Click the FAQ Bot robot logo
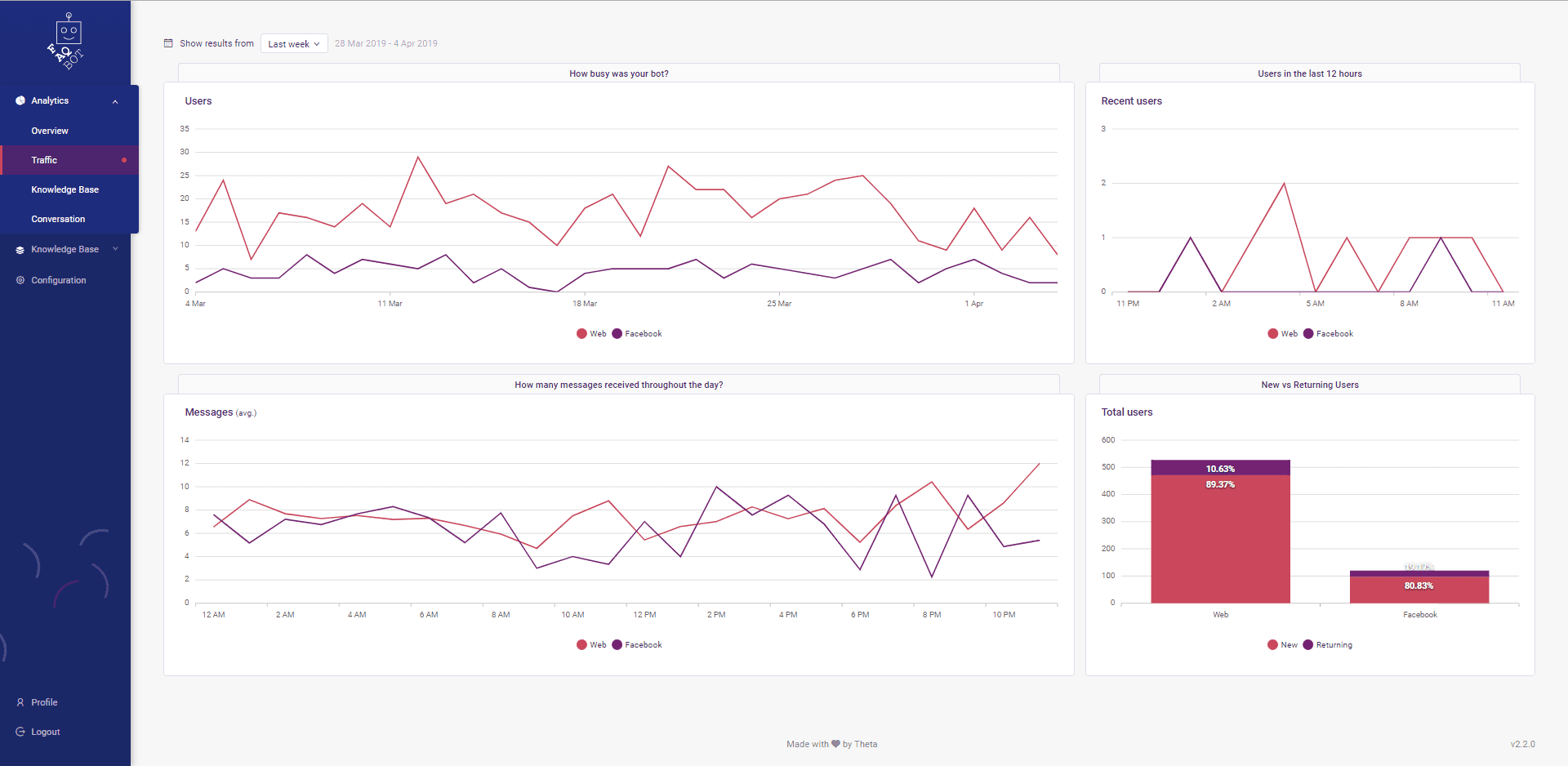This screenshot has width=1568, height=766. (x=66, y=41)
